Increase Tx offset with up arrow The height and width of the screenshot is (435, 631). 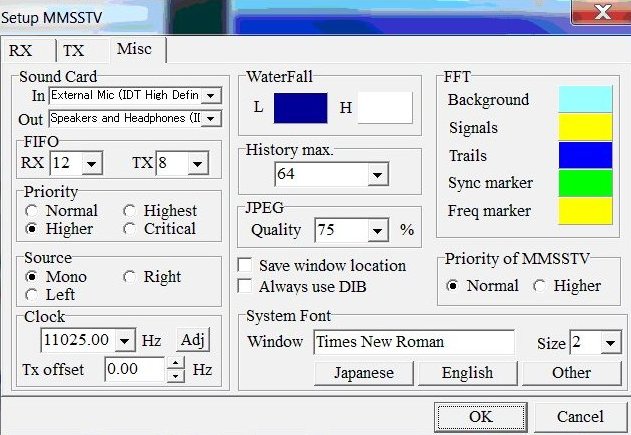(x=175, y=363)
